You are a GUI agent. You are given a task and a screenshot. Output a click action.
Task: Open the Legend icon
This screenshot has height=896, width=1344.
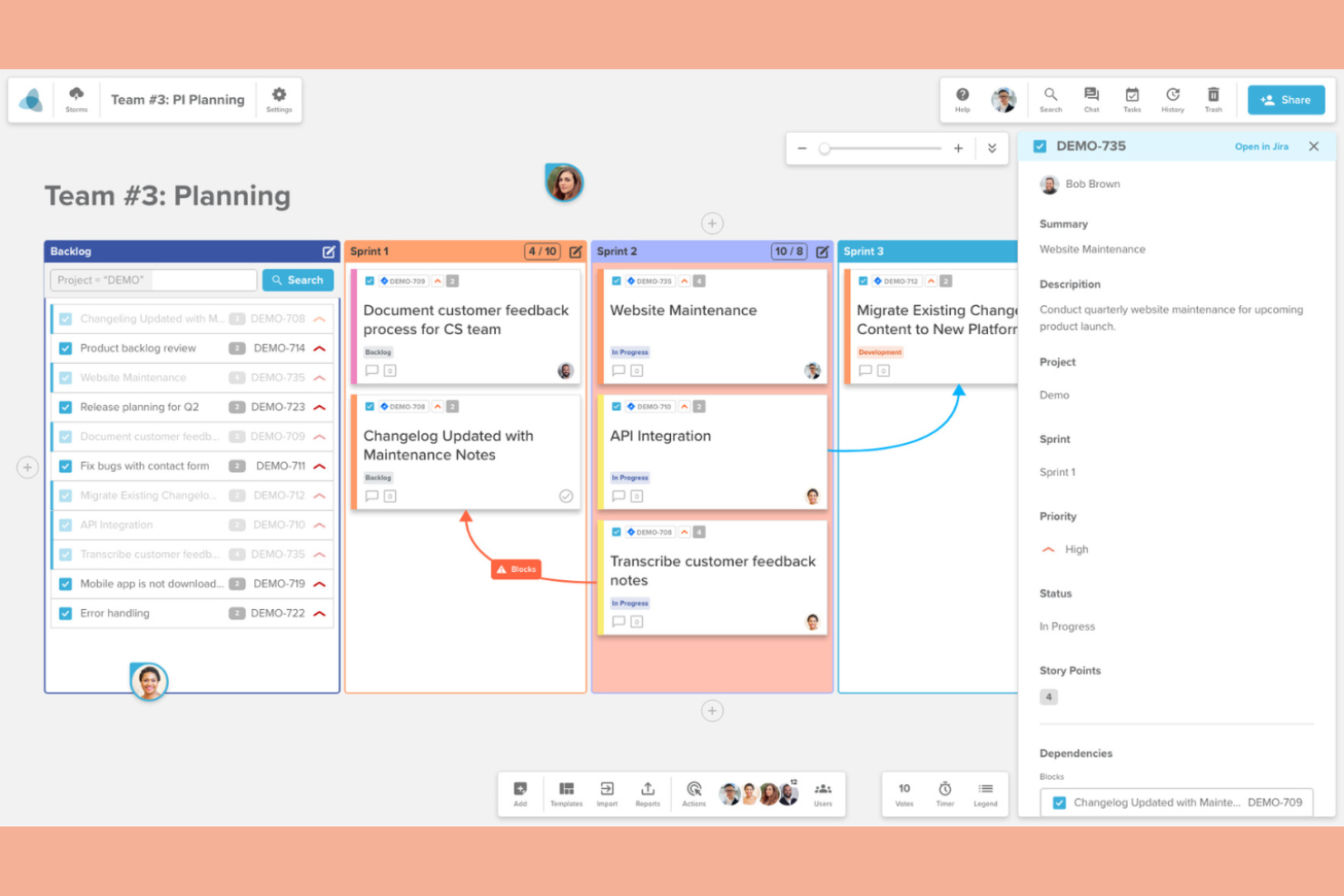(985, 793)
